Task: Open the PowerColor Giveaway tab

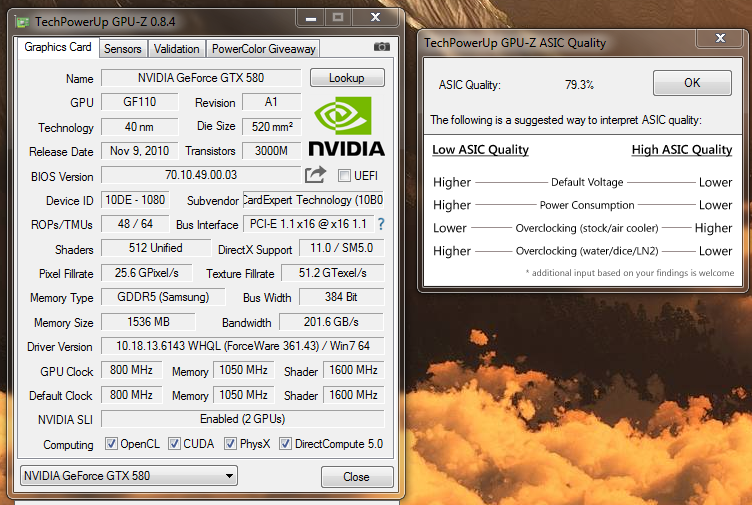Action: pyautogui.click(x=263, y=49)
